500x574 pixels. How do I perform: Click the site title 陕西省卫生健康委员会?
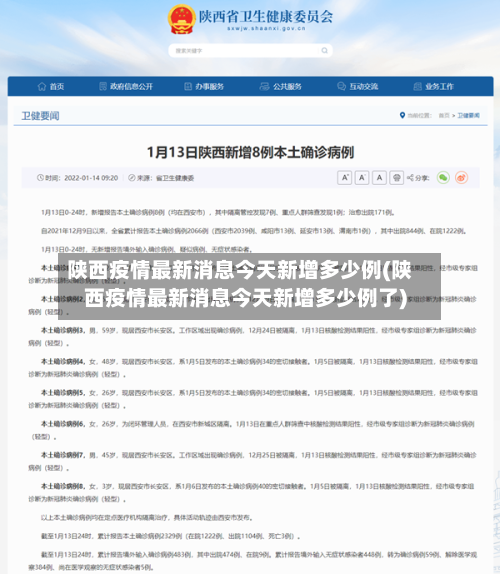[x=266, y=16]
